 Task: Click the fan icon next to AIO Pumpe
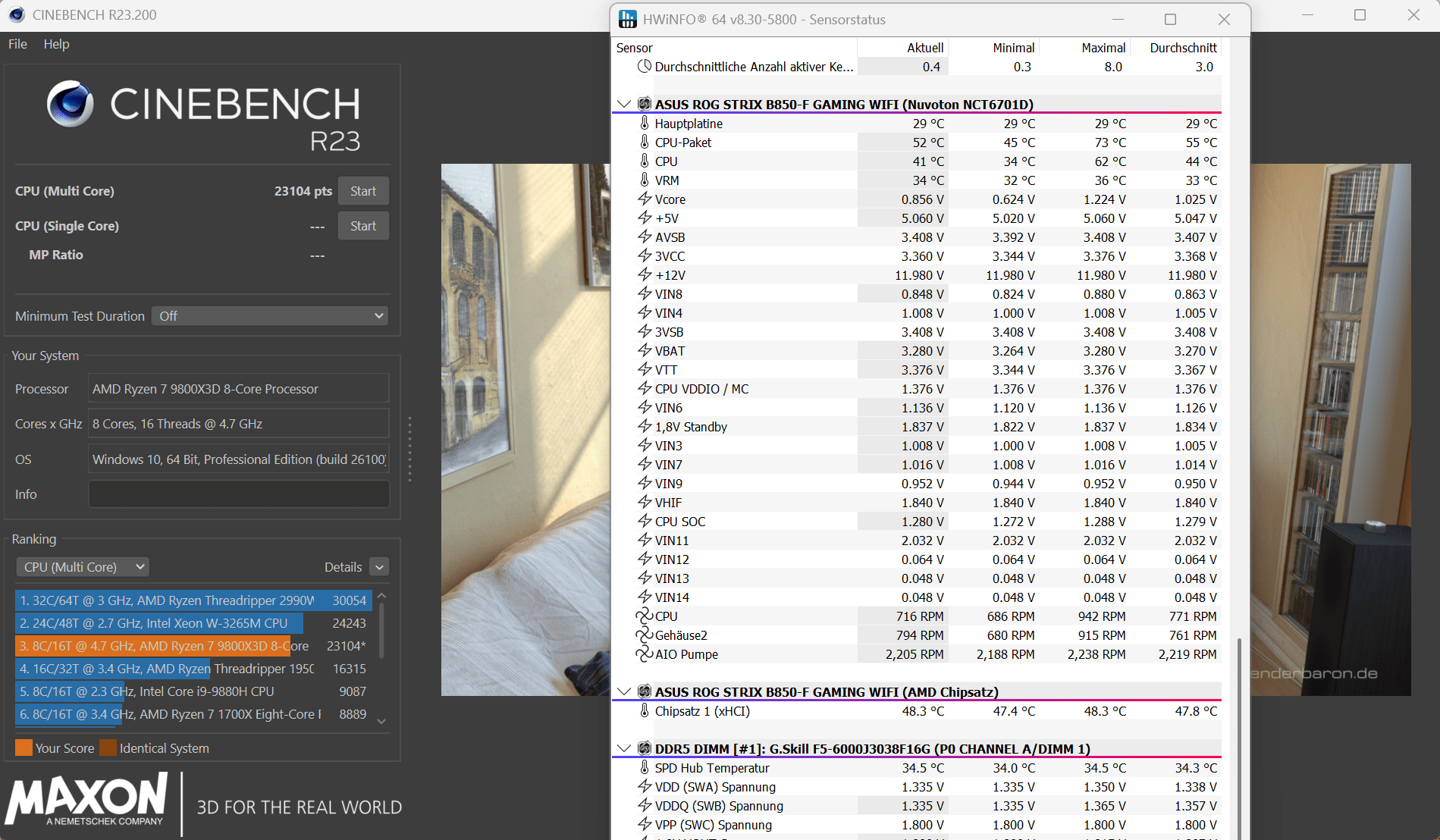click(645, 654)
